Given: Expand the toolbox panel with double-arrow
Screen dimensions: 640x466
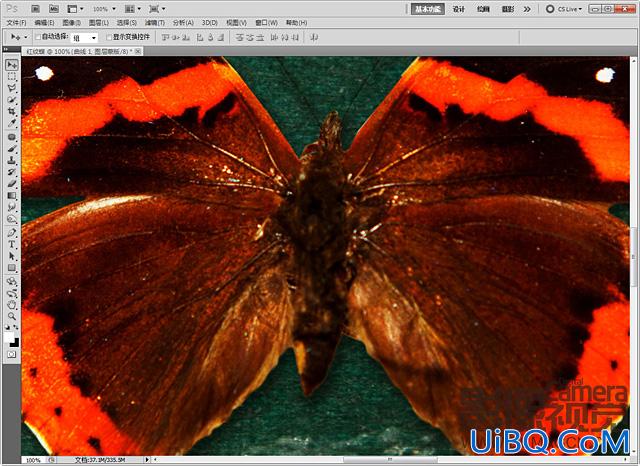Looking at the screenshot, I should [6, 49].
